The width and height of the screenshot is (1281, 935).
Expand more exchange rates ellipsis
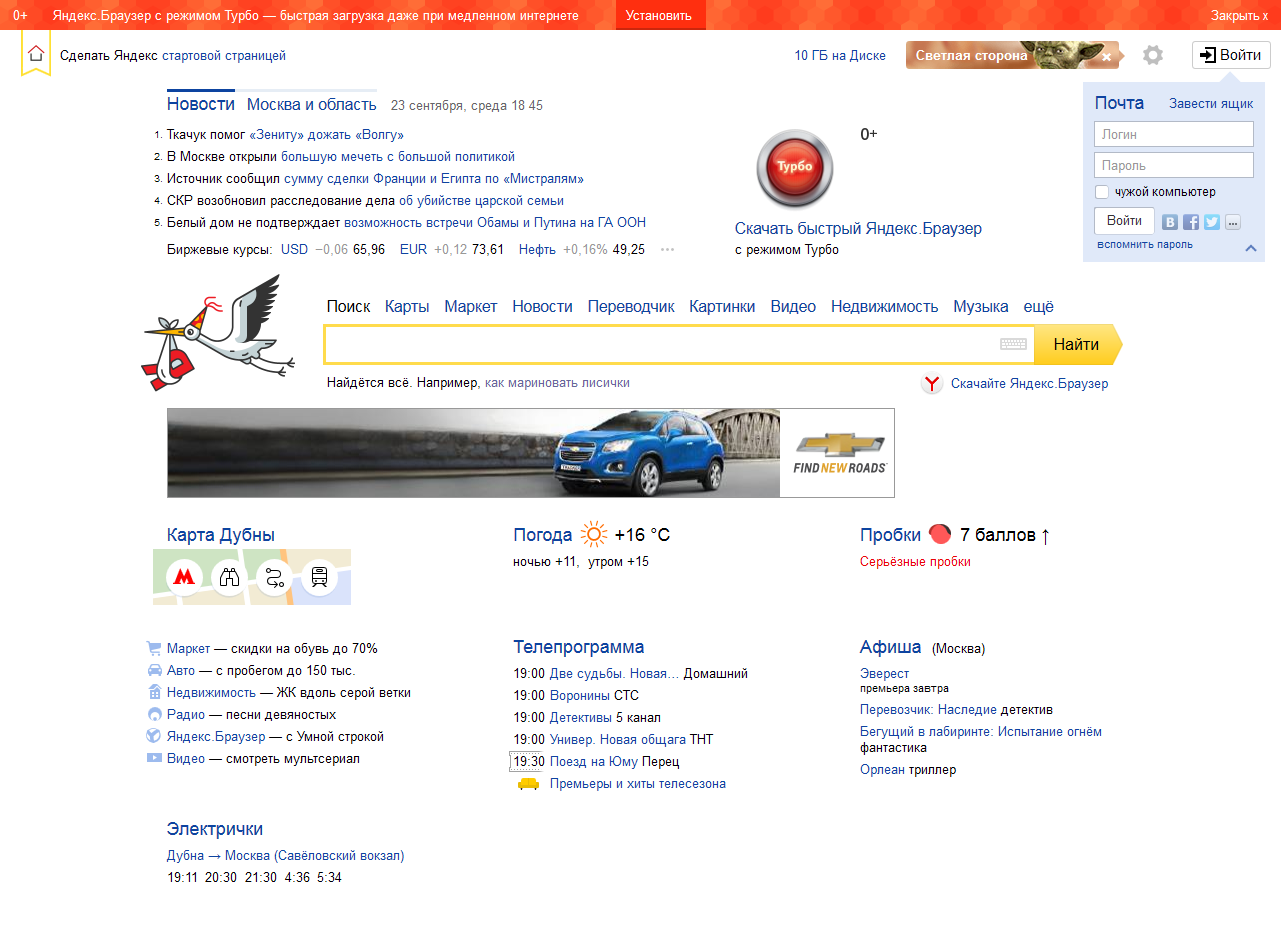tap(667, 250)
